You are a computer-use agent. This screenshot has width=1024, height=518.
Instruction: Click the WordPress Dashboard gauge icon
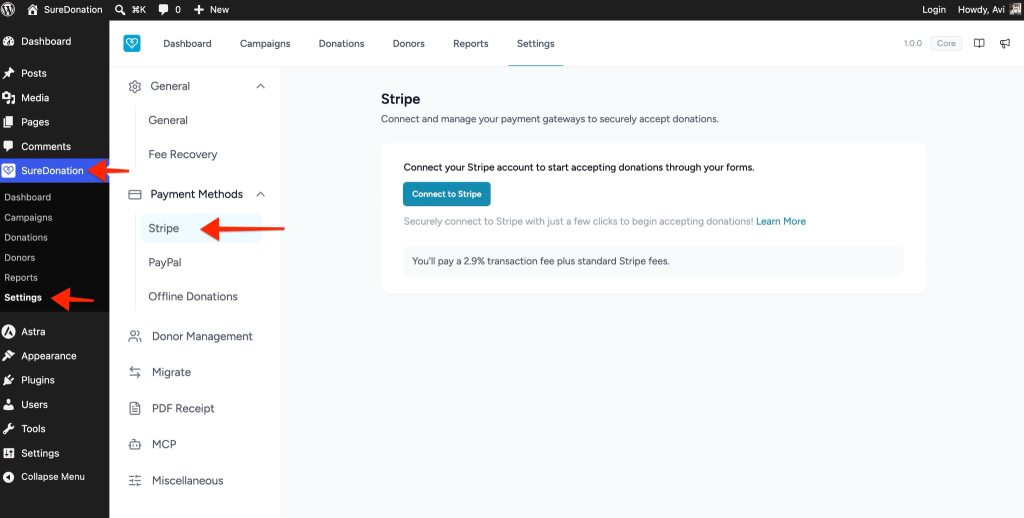click(8, 41)
